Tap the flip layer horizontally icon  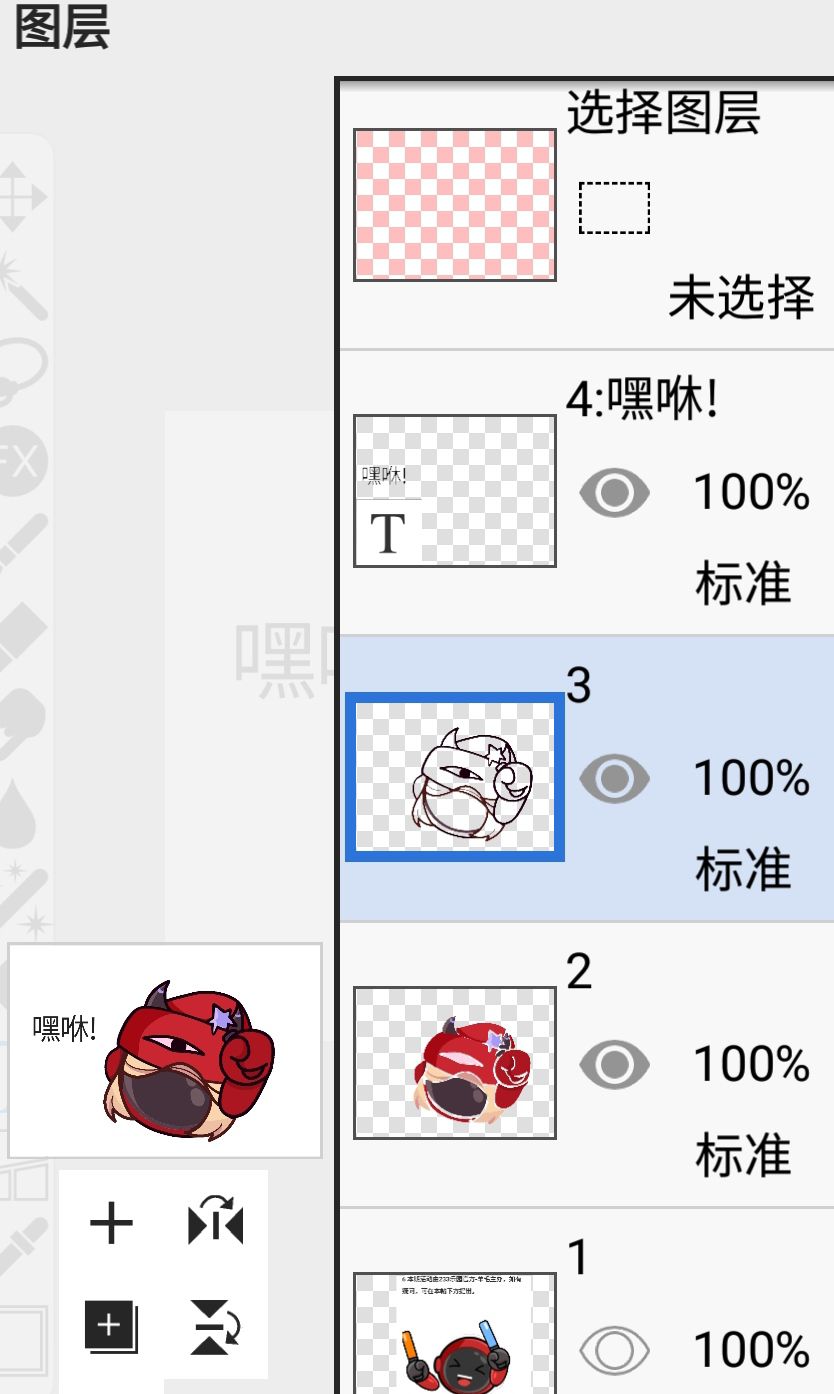pyautogui.click(x=216, y=1223)
